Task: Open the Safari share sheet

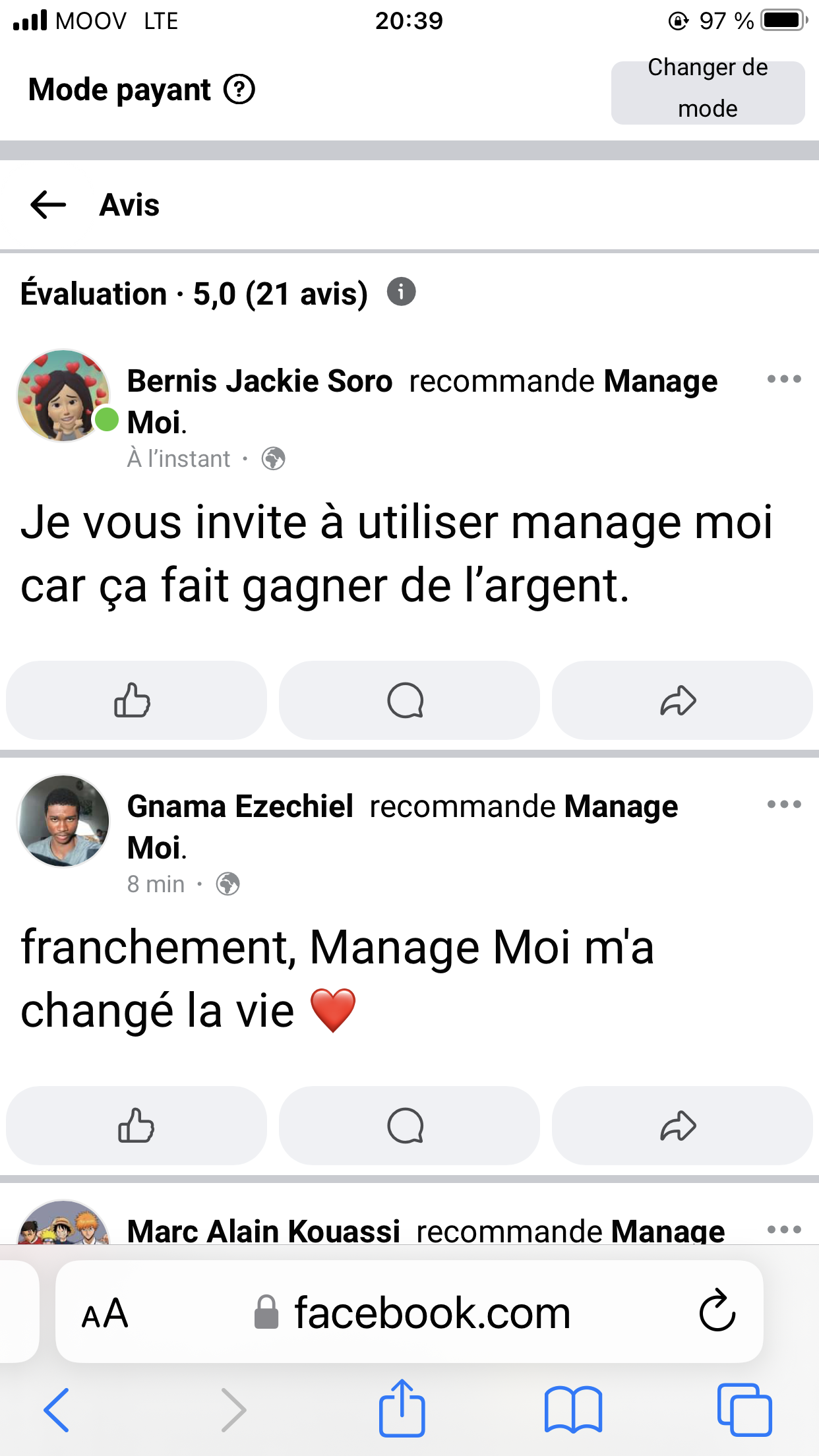Action: click(402, 1409)
